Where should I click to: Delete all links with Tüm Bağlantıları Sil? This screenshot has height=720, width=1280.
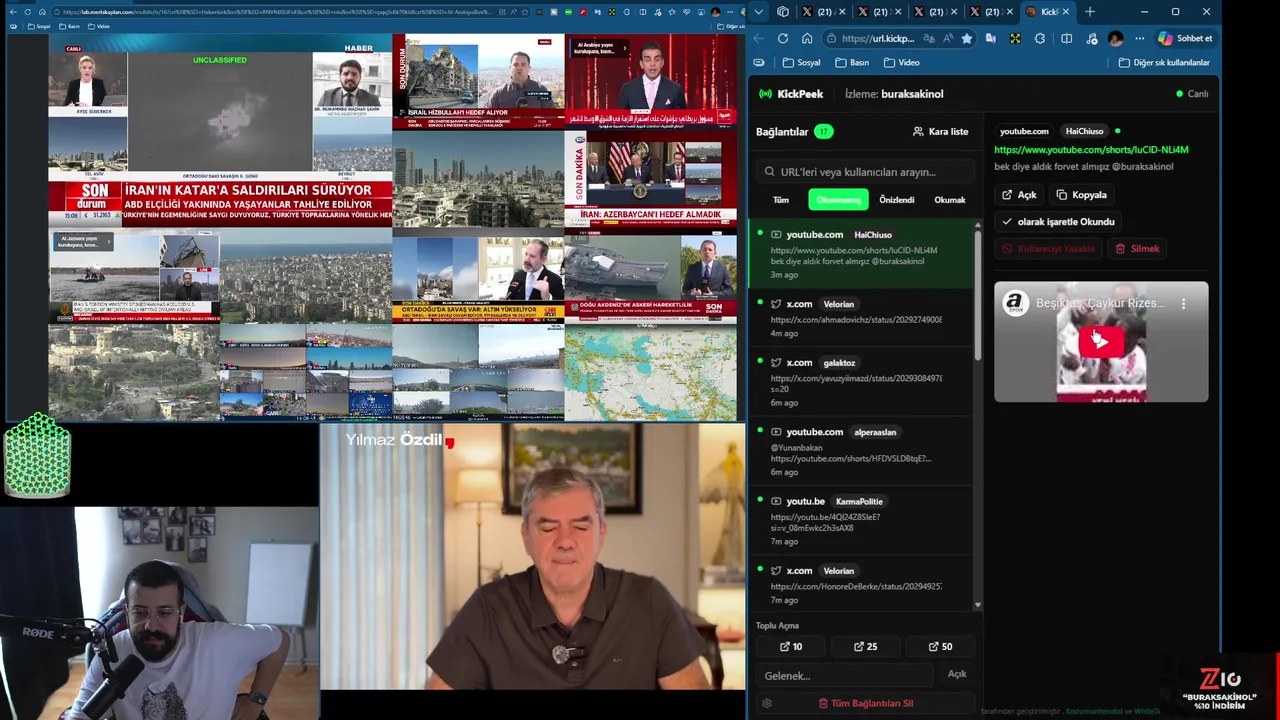click(866, 703)
